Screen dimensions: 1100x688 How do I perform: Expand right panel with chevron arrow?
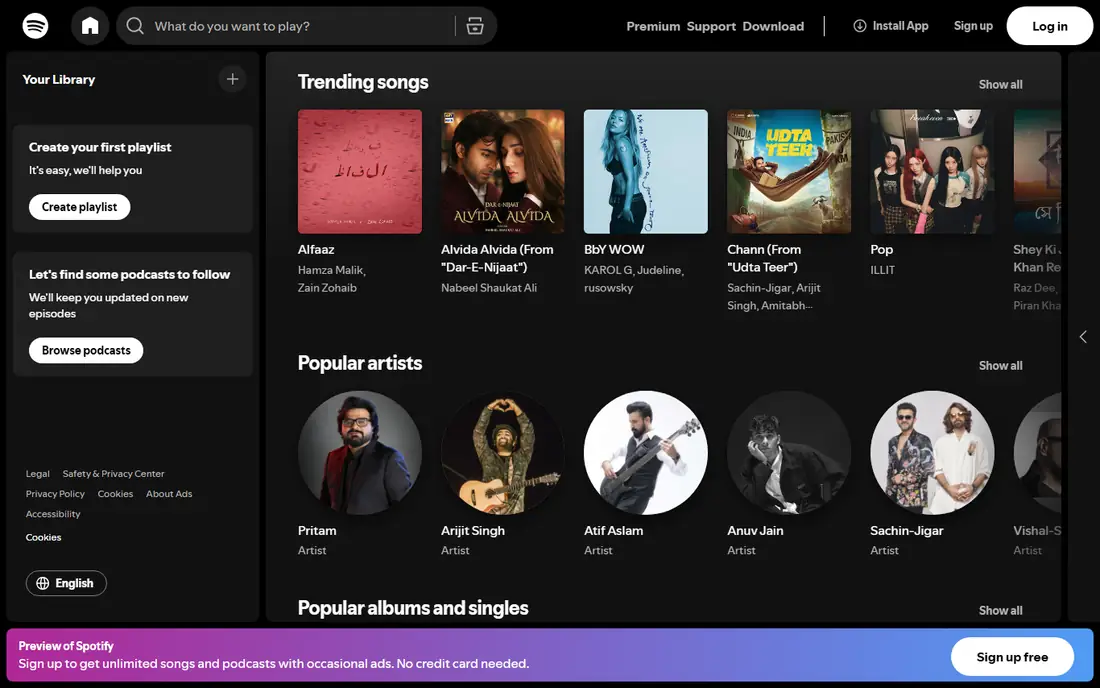[1083, 337]
